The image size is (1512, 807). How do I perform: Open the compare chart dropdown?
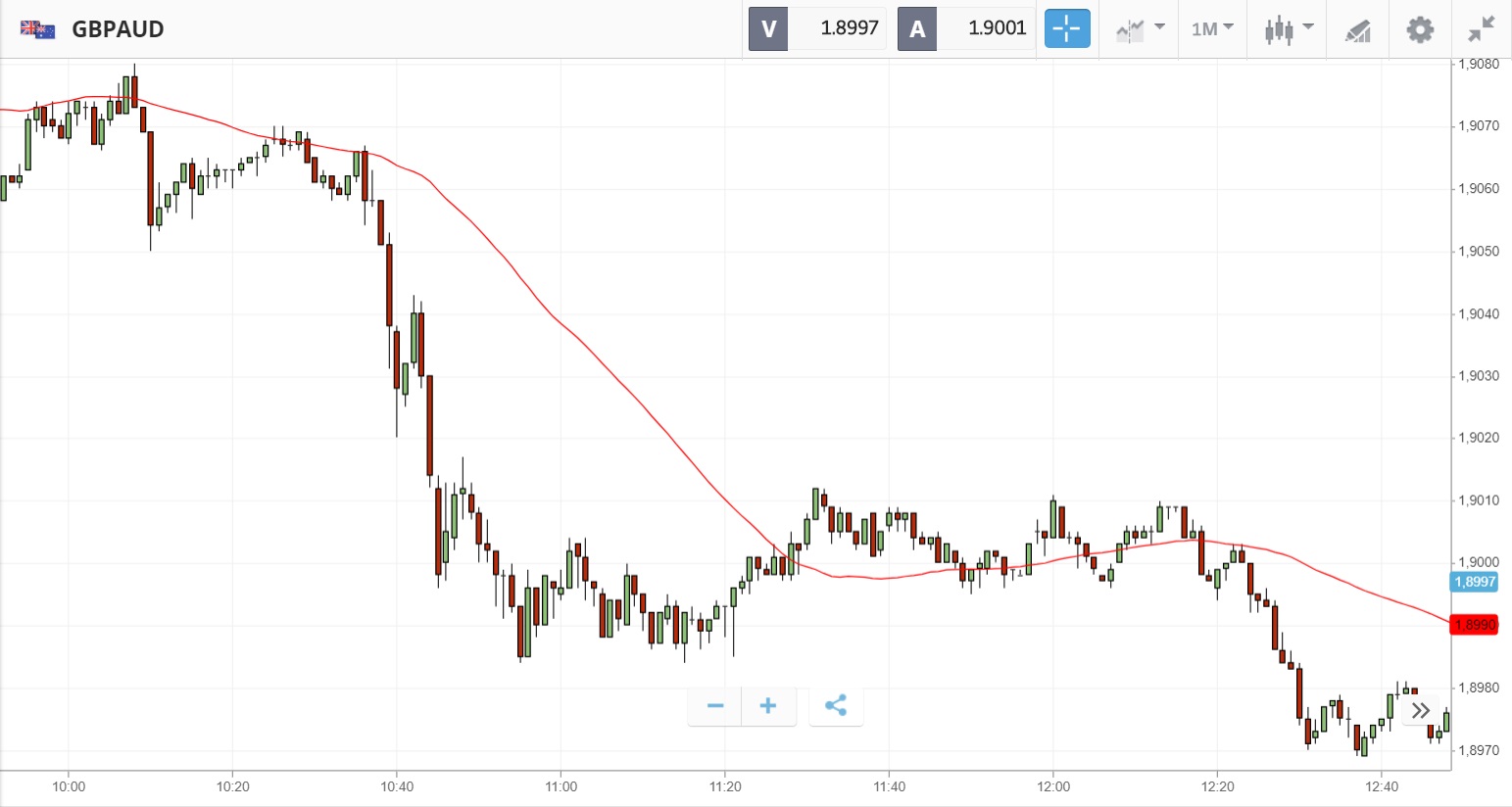pos(1140,29)
